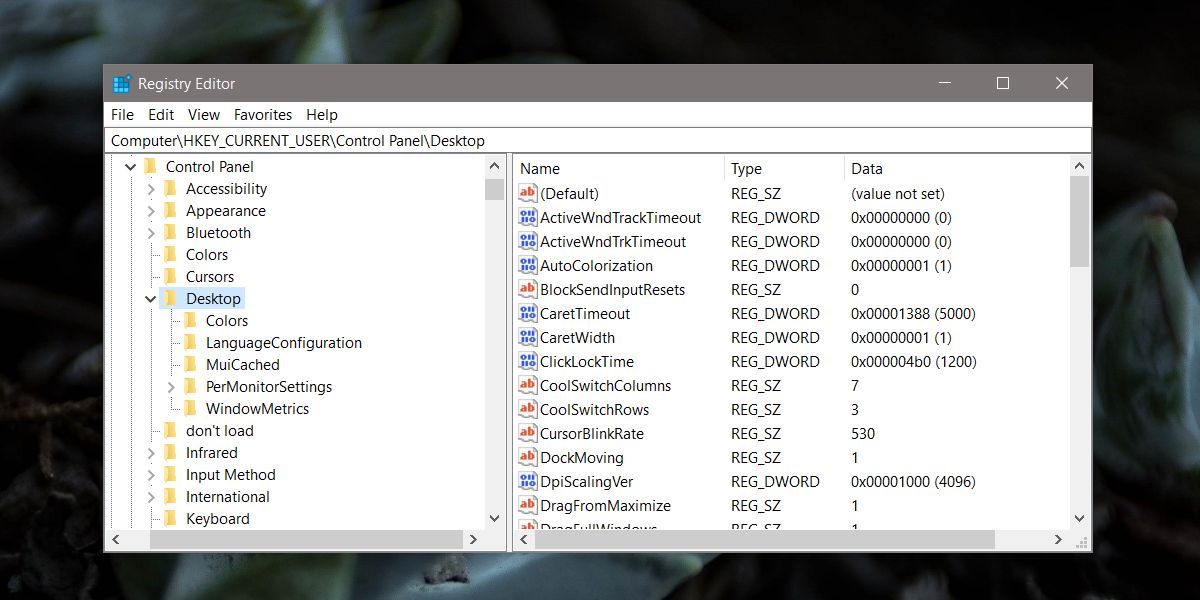This screenshot has height=600, width=1200.
Task: Open the File menu
Action: tap(122, 115)
